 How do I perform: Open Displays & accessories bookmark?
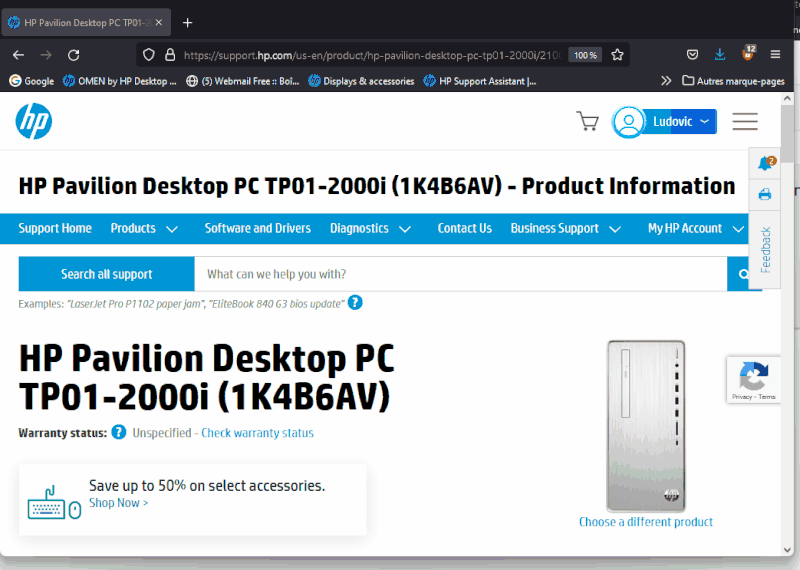(361, 81)
